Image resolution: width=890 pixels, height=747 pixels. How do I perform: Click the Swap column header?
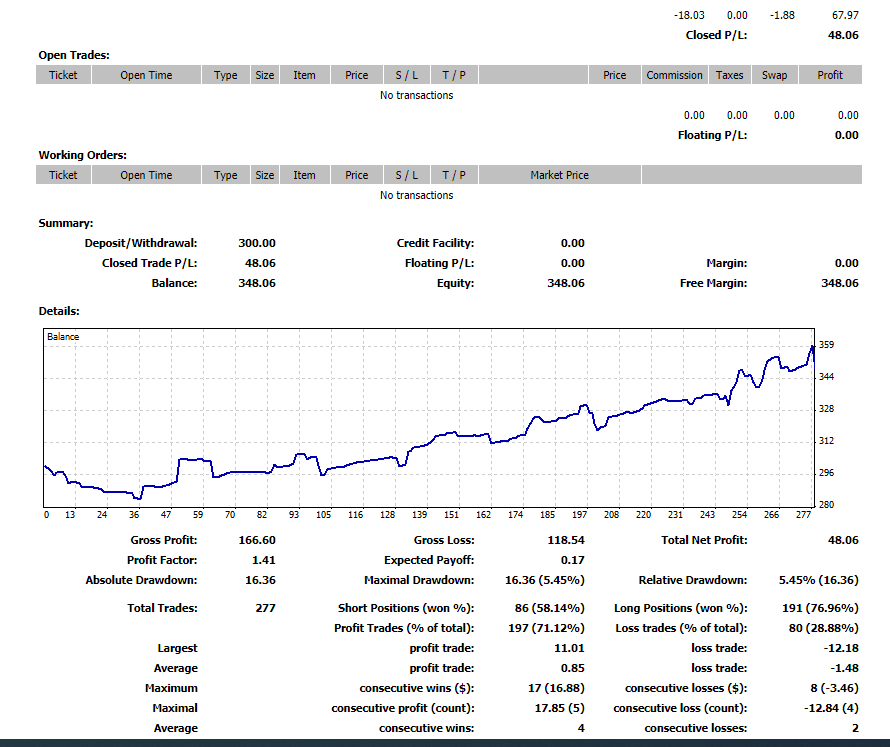[774, 75]
